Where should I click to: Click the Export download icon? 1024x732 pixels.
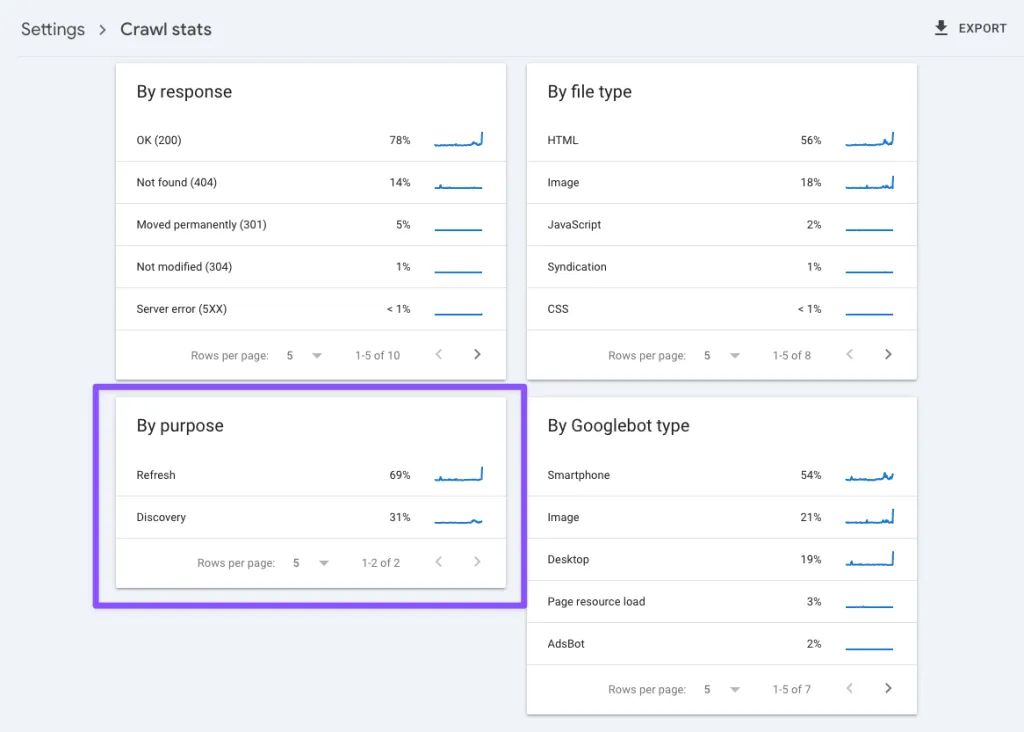940,28
